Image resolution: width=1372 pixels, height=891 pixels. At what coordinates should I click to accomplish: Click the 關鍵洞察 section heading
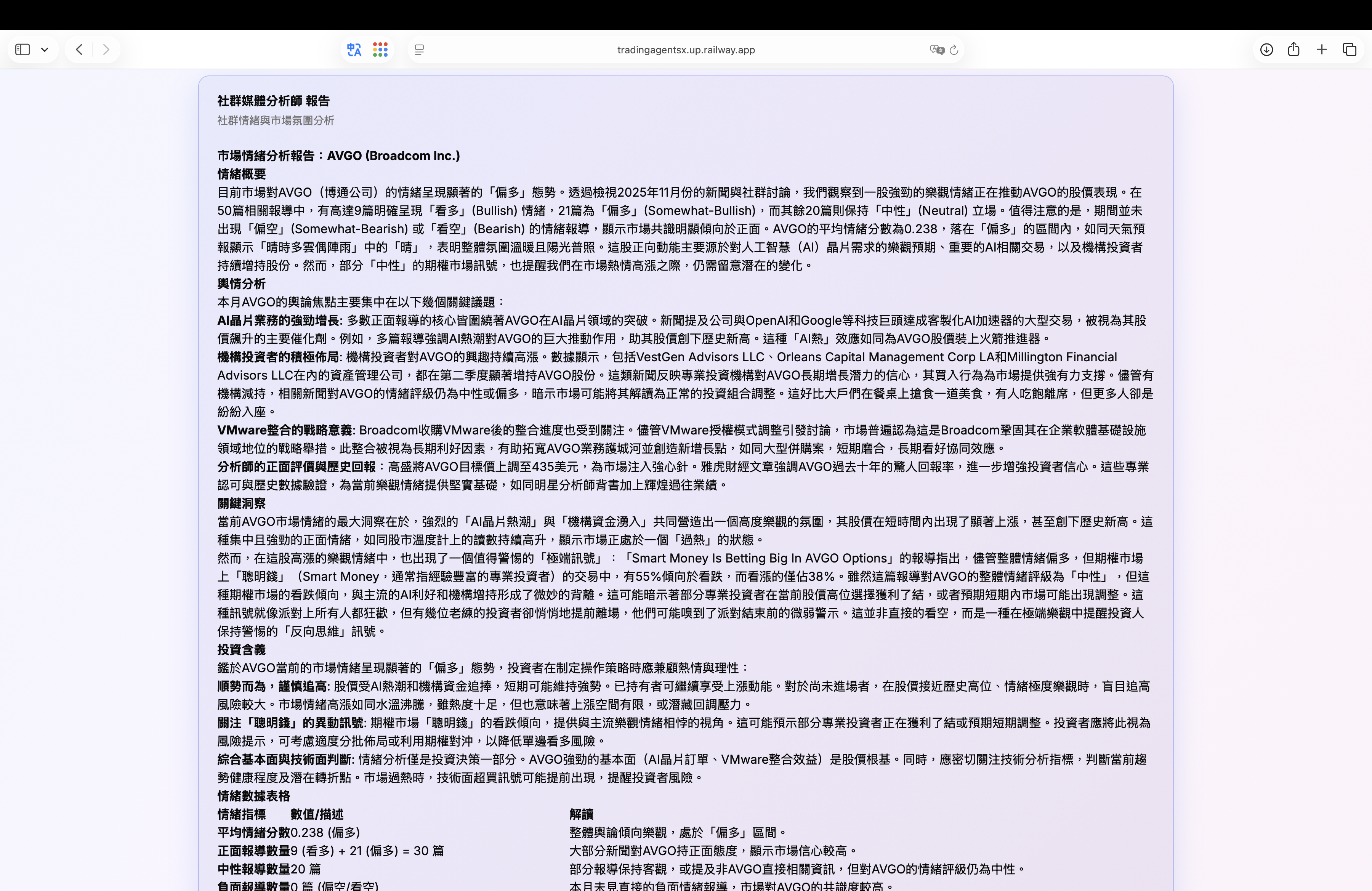[x=242, y=503]
